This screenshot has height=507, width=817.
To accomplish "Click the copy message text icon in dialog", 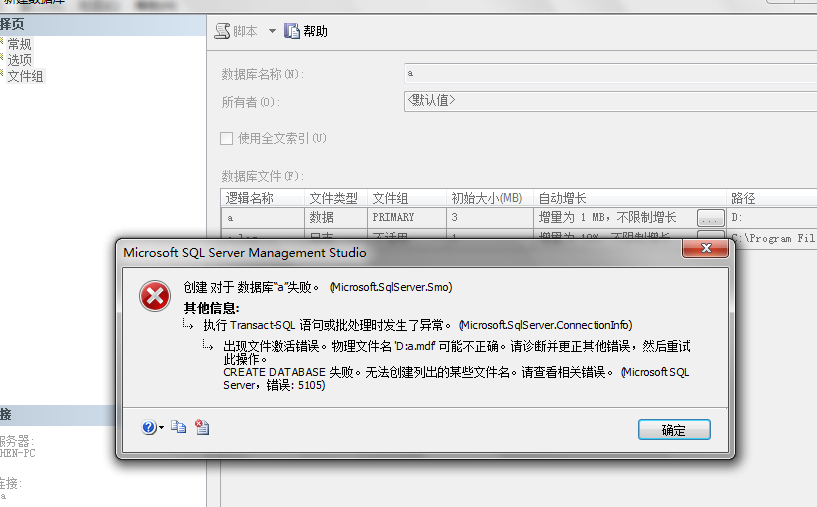I will tap(178, 427).
